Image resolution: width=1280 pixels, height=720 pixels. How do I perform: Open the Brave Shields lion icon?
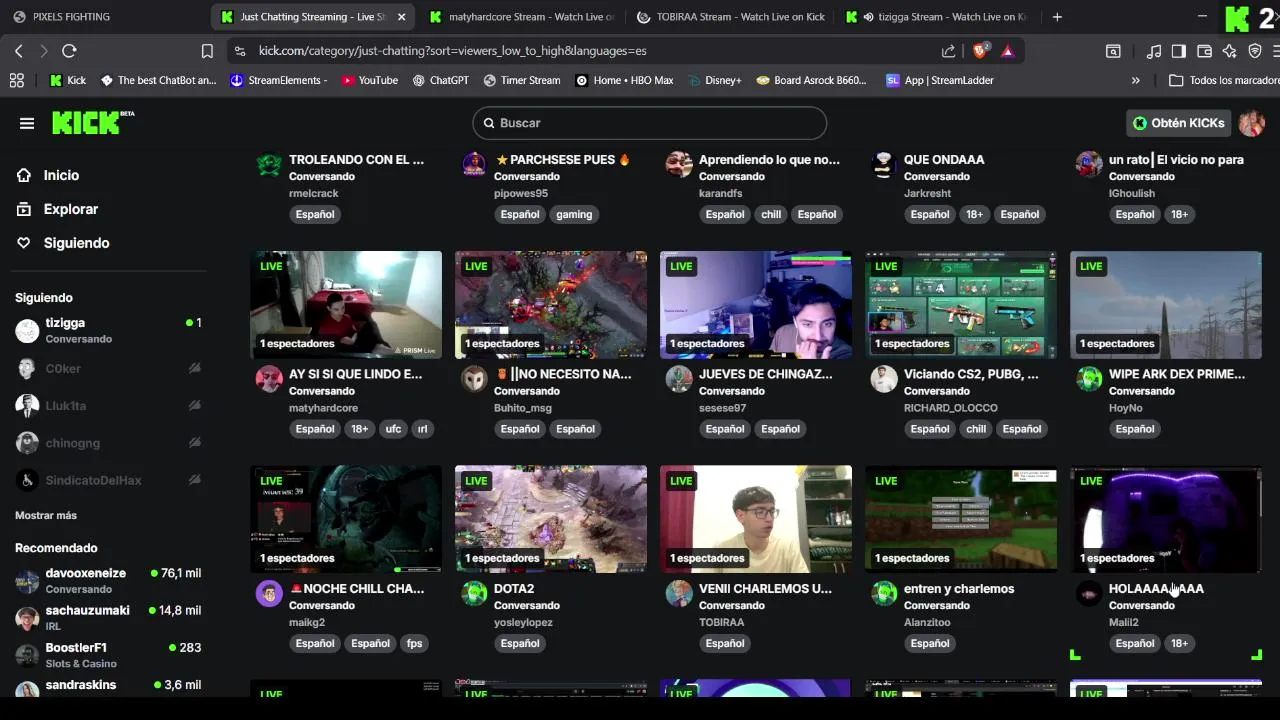(980, 50)
